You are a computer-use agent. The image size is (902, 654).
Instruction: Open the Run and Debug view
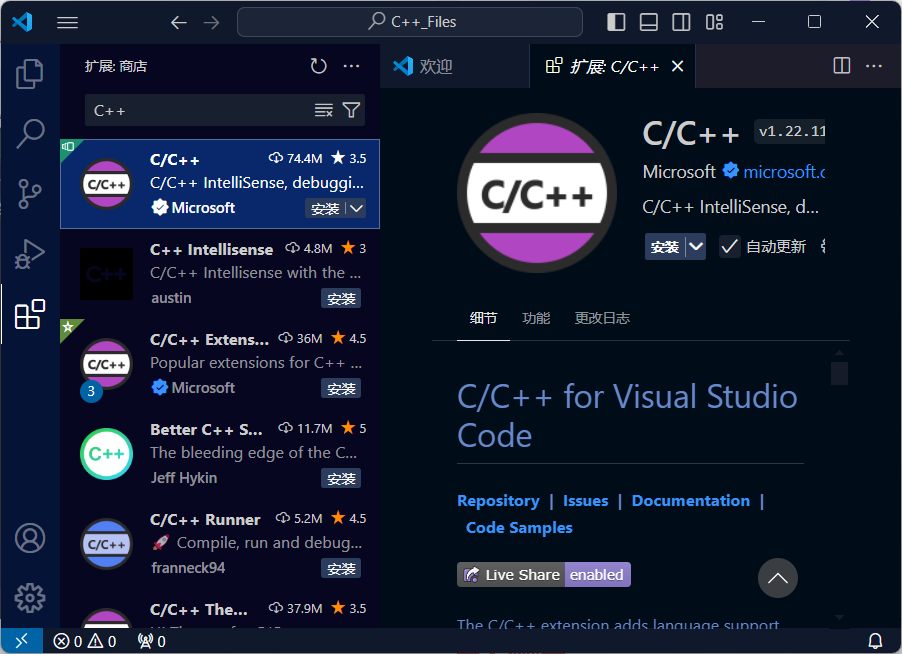pos(30,254)
